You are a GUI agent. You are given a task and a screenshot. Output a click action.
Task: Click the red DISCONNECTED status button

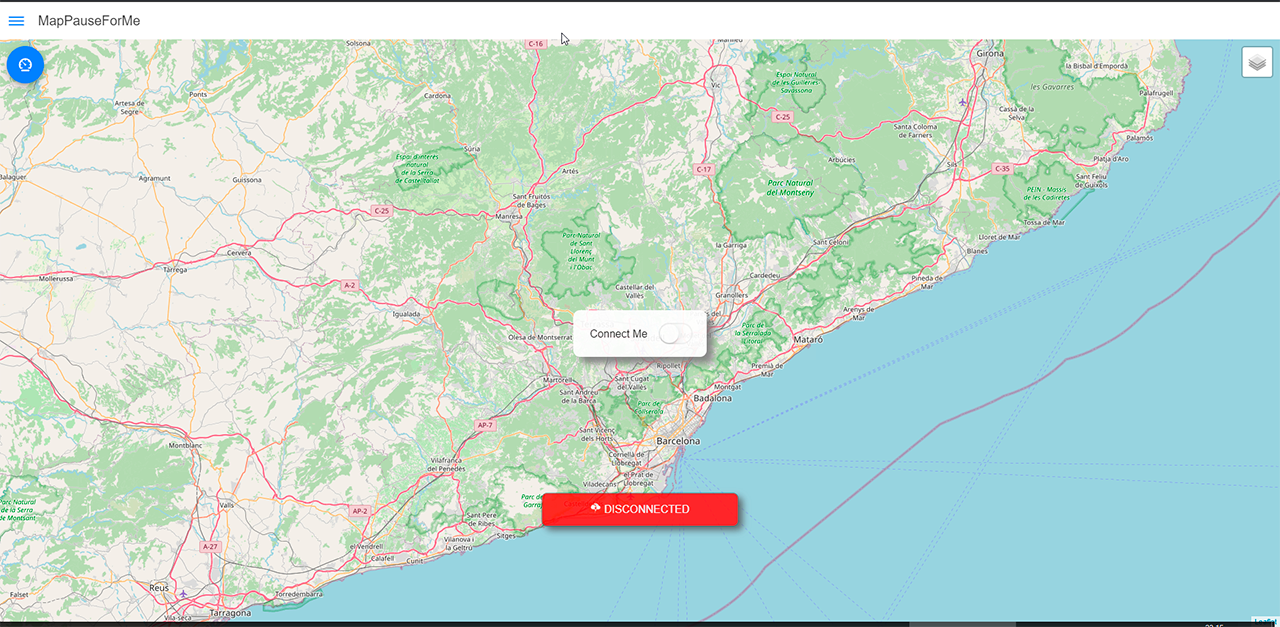coord(640,509)
